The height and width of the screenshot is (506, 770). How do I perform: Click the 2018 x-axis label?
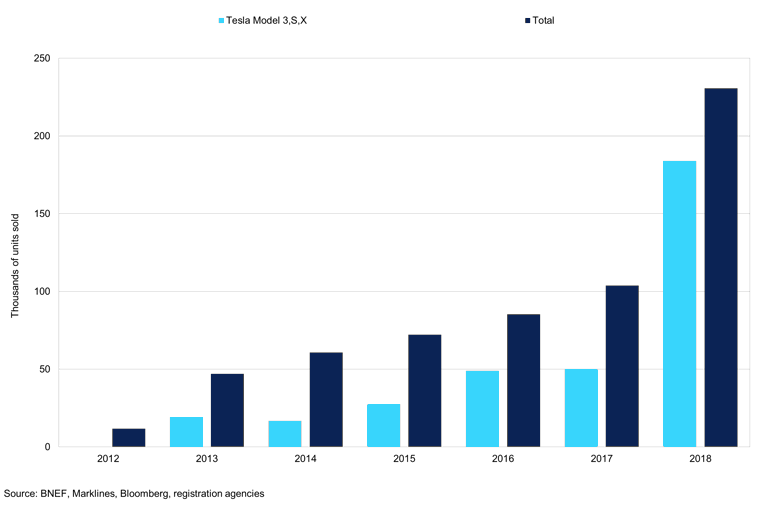click(x=700, y=459)
